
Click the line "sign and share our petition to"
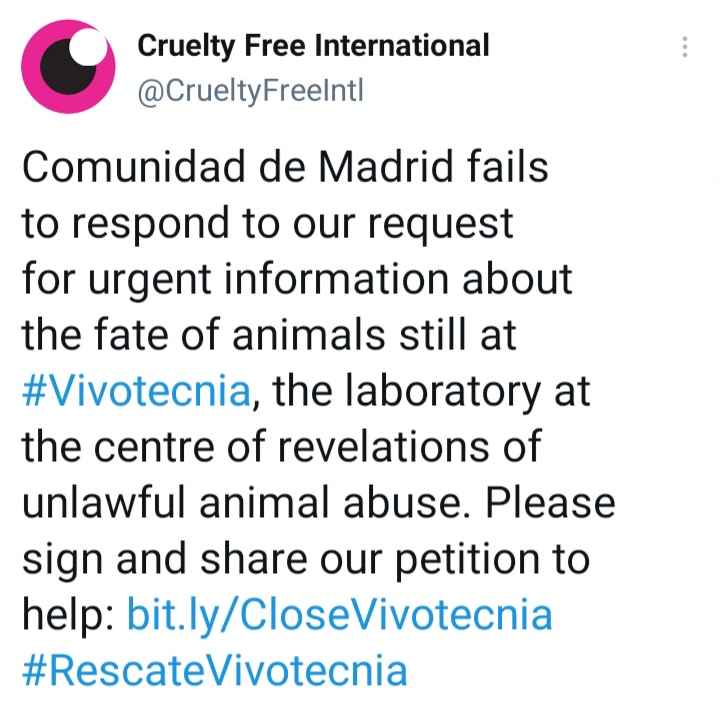click(x=306, y=560)
